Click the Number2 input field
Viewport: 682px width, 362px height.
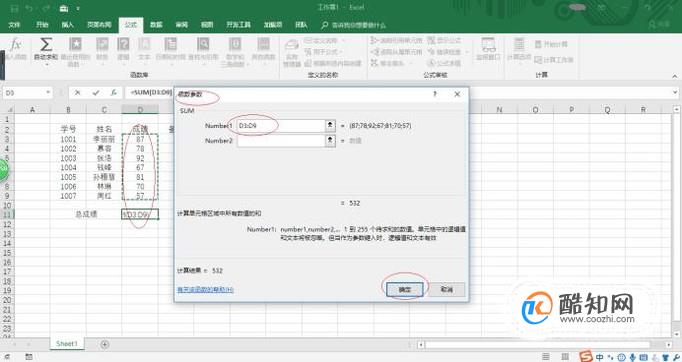[281, 141]
